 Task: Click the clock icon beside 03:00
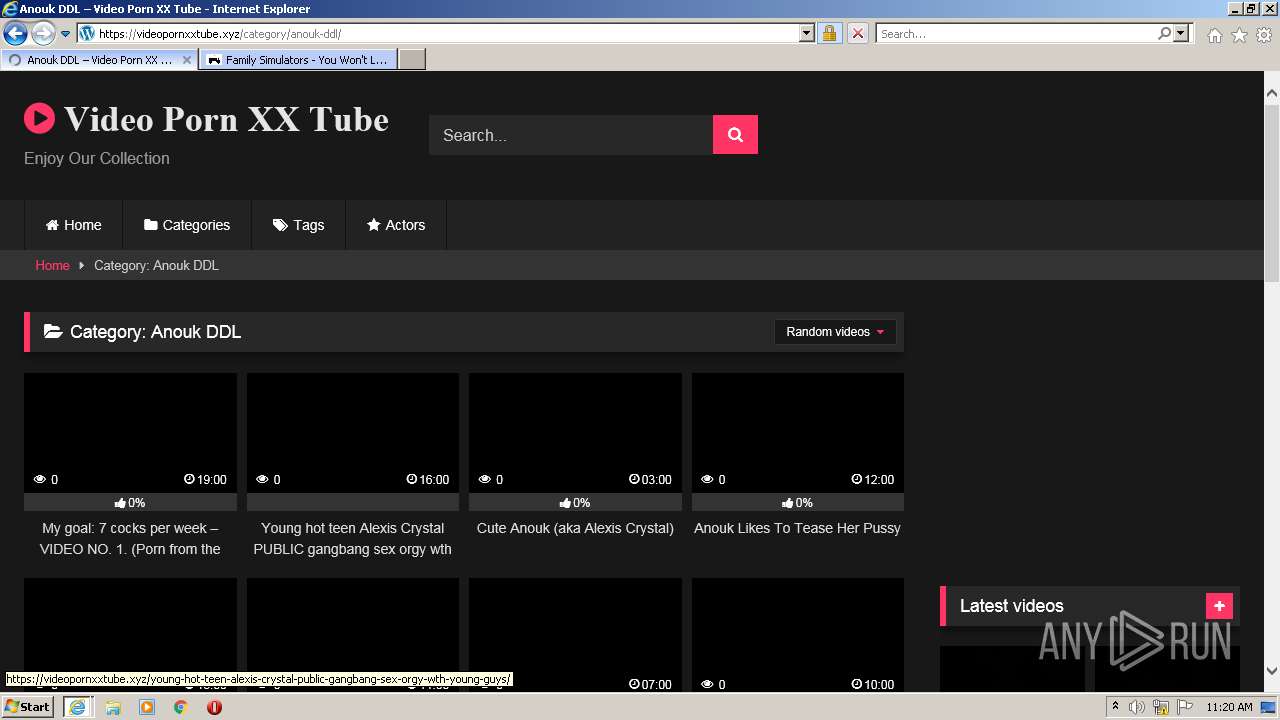(x=634, y=480)
